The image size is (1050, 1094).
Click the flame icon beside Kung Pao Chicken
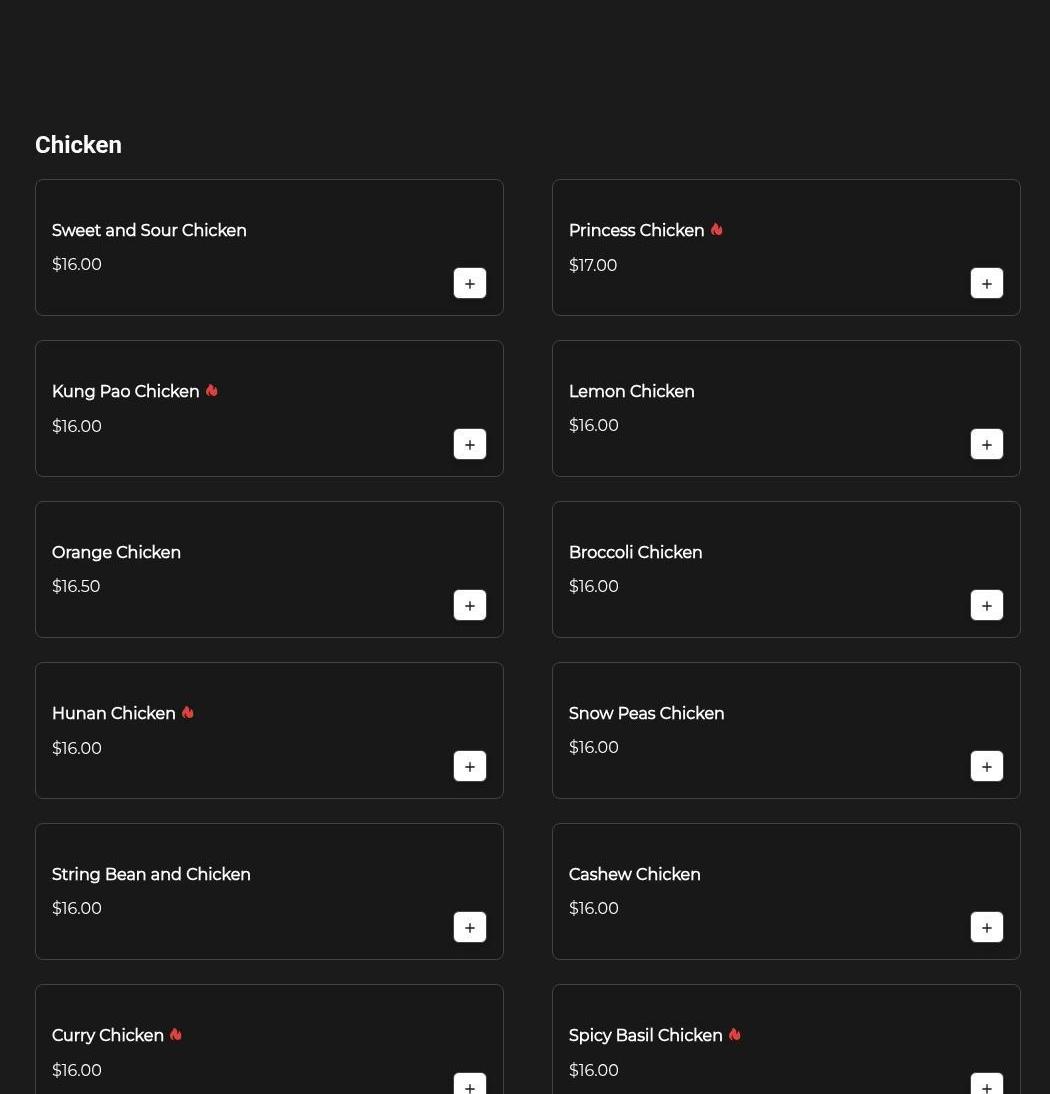[211, 391]
